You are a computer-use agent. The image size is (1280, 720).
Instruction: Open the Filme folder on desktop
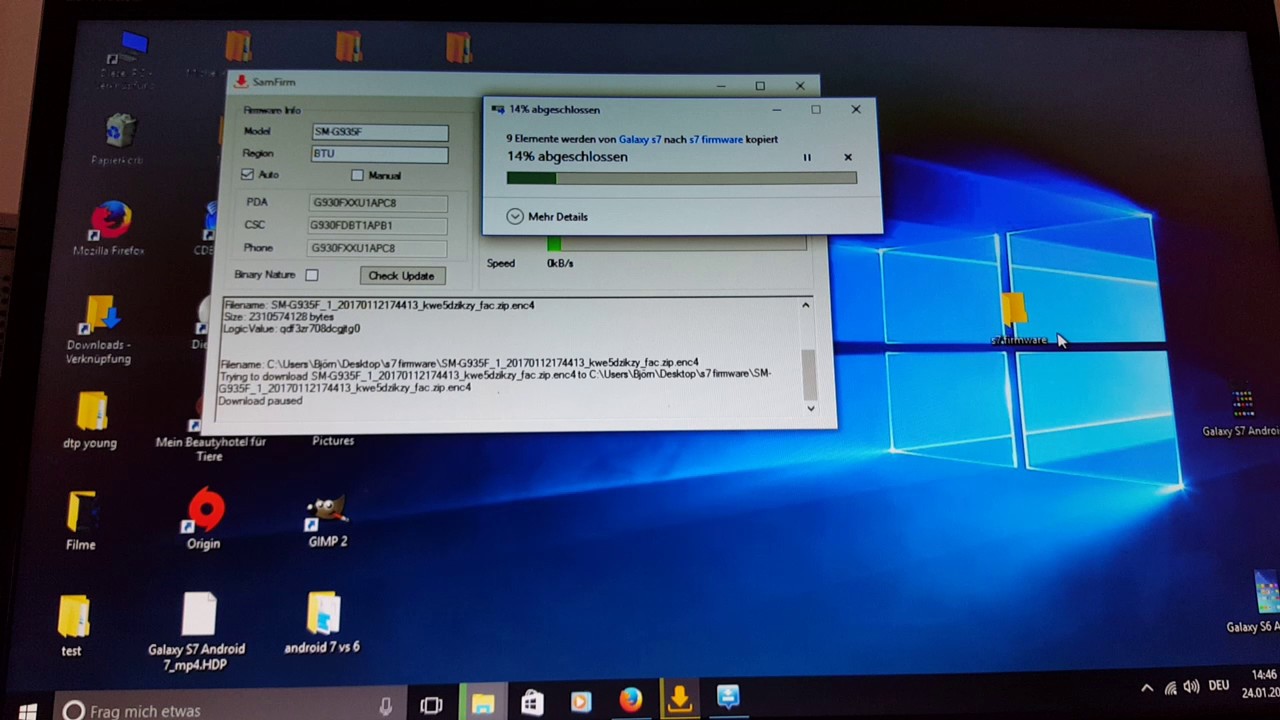[x=81, y=520]
